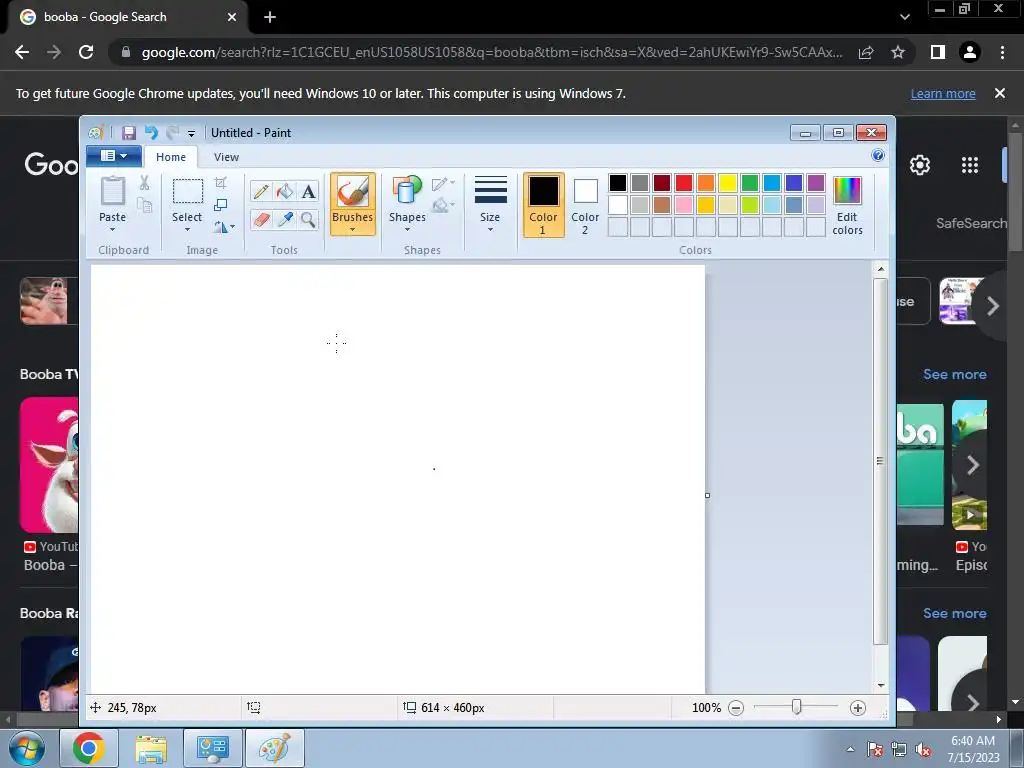The width and height of the screenshot is (1024, 768).
Task: Select the Fill with color bucket tool
Action: (285, 191)
